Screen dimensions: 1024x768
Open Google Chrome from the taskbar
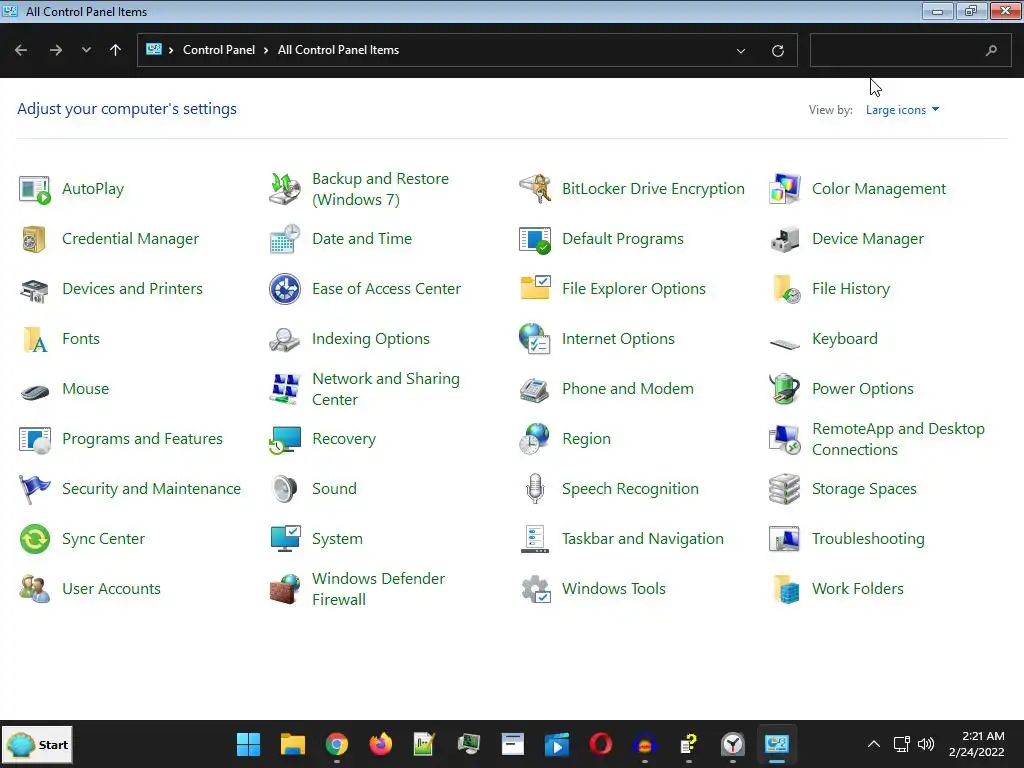tap(336, 744)
